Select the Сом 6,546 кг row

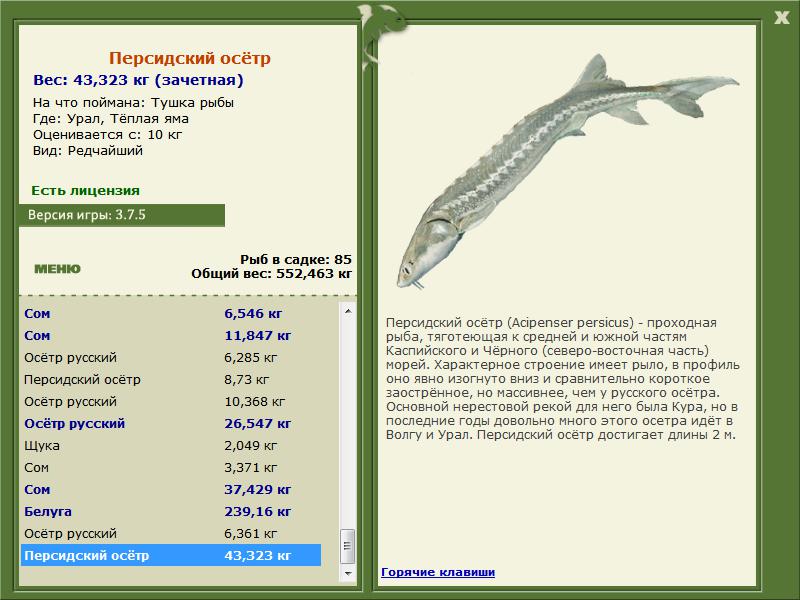pyautogui.click(x=171, y=313)
